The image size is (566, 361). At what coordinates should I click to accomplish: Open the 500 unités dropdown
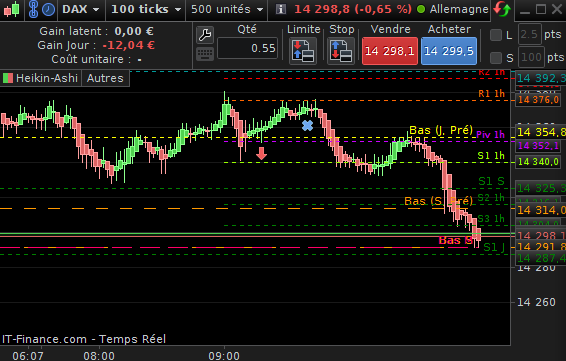coord(227,9)
